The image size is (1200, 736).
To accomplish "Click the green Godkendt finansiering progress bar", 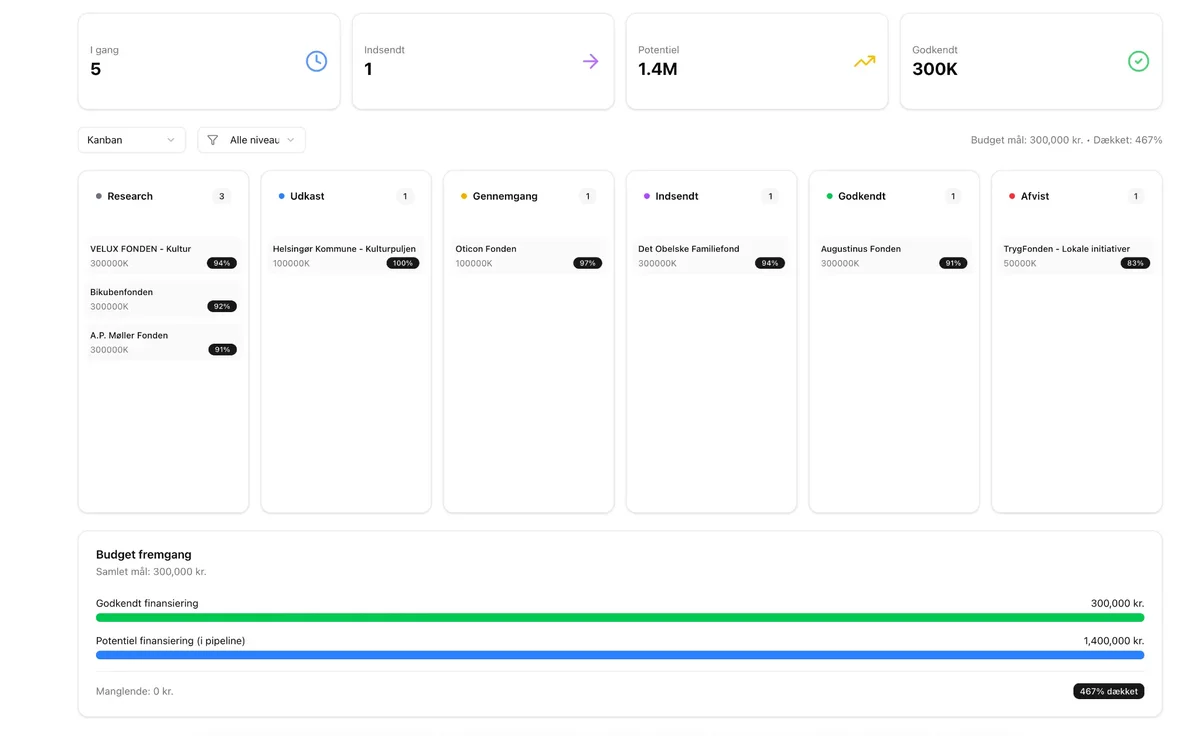I will [x=619, y=617].
